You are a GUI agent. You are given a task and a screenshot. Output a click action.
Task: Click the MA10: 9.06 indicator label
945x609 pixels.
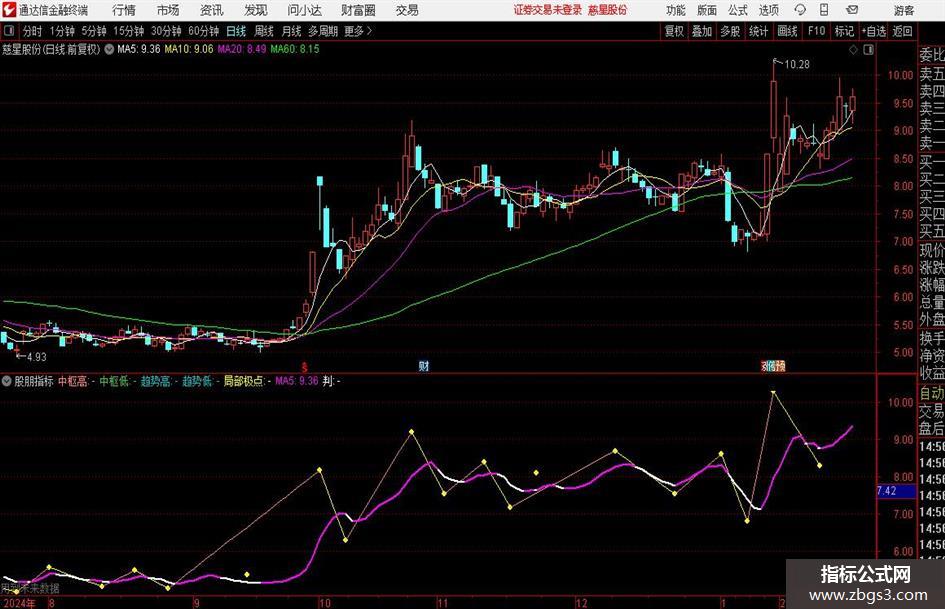(189, 49)
